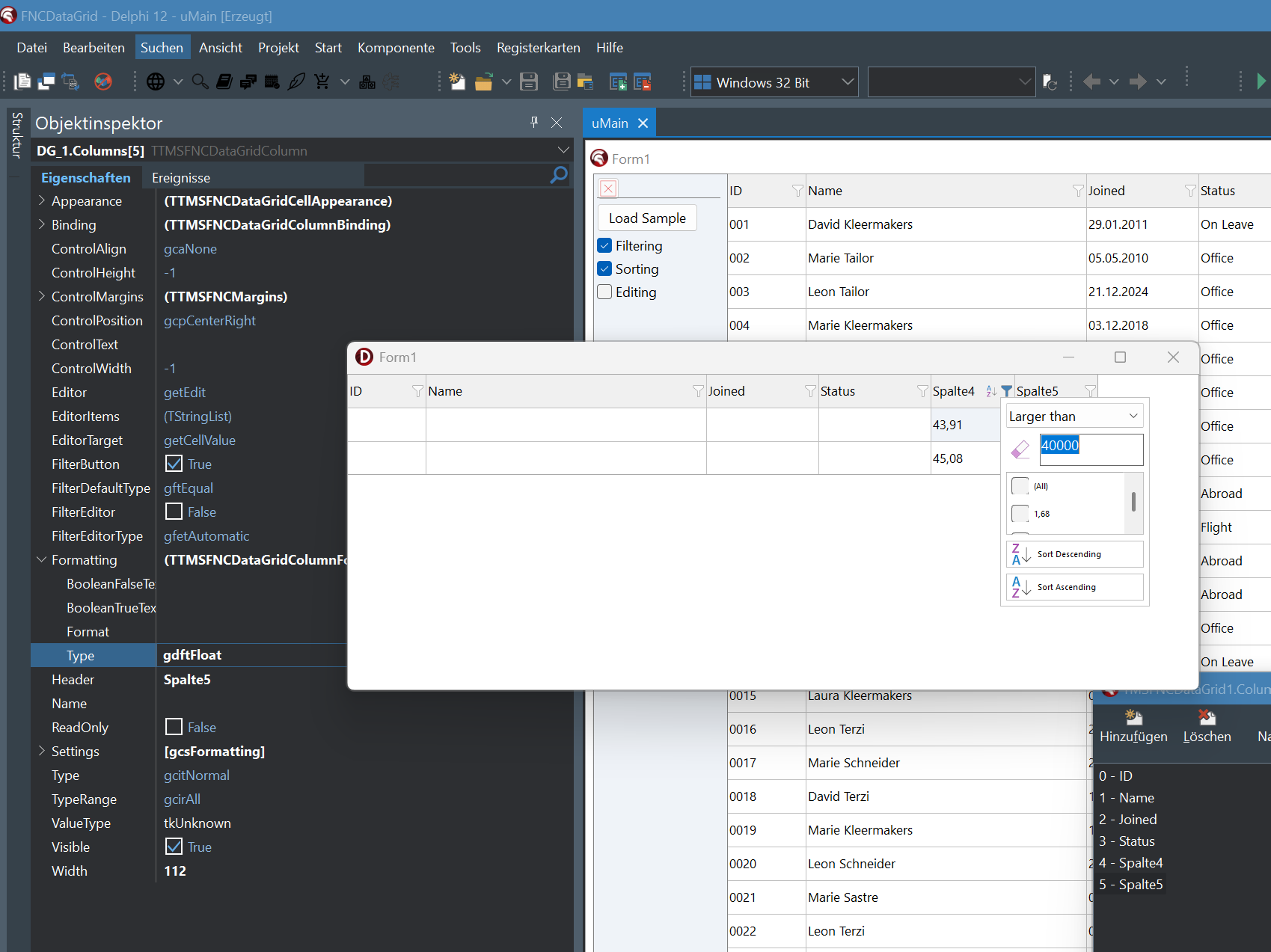Image resolution: width=1271 pixels, height=952 pixels.
Task: Click Löschen in the columns editor
Action: click(x=1207, y=726)
